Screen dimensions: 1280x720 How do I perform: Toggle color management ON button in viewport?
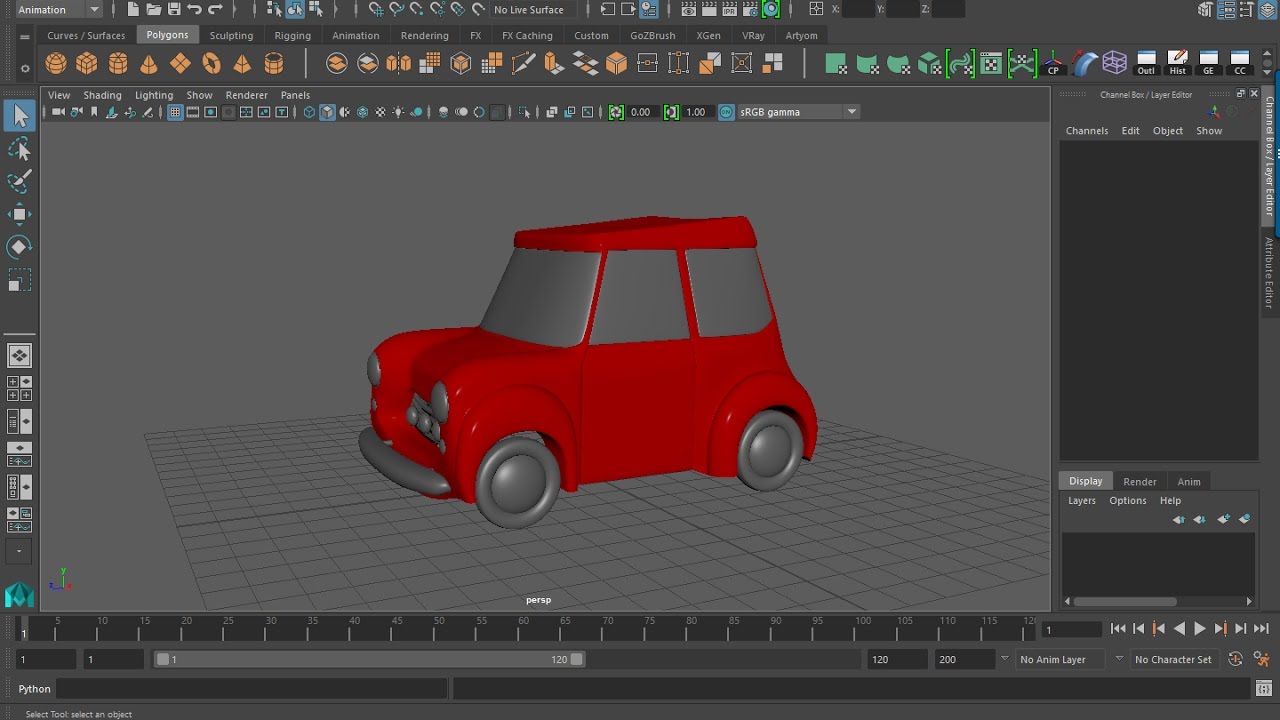[726, 112]
